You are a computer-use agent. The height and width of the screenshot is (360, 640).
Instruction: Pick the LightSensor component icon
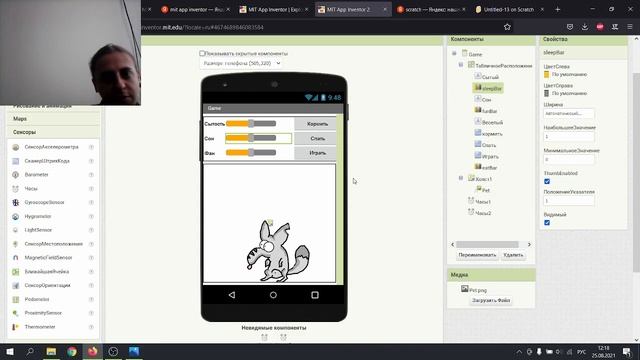point(16,230)
